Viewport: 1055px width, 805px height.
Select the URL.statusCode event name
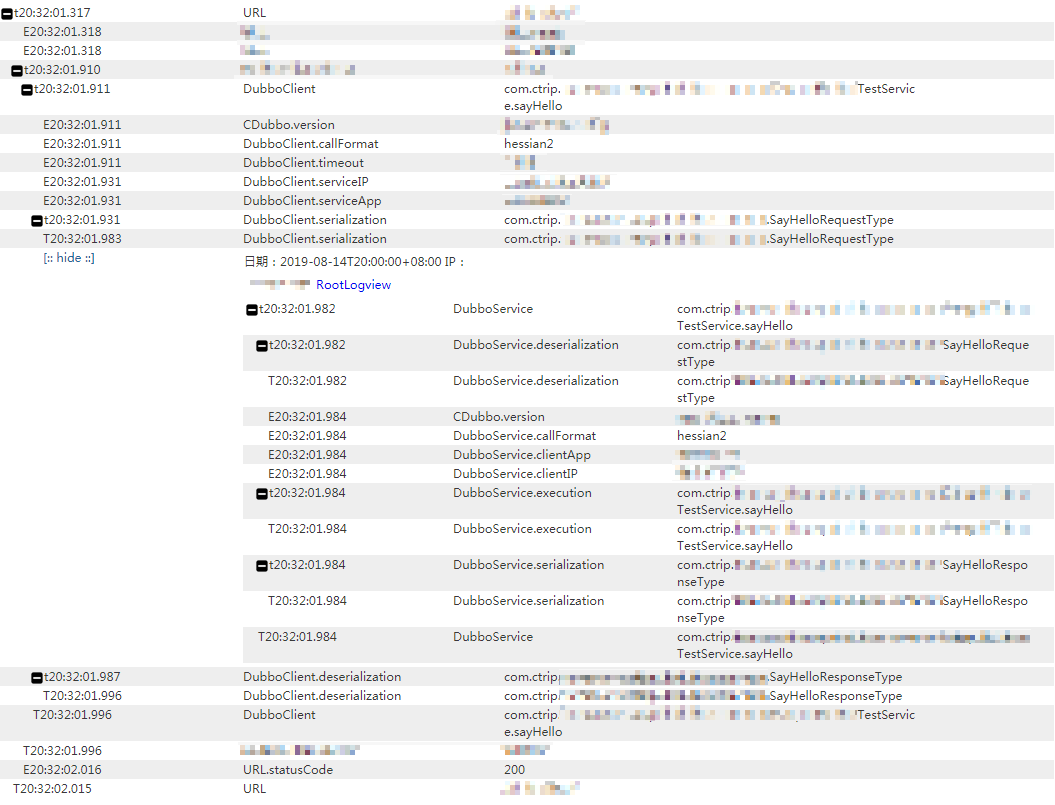click(x=287, y=769)
